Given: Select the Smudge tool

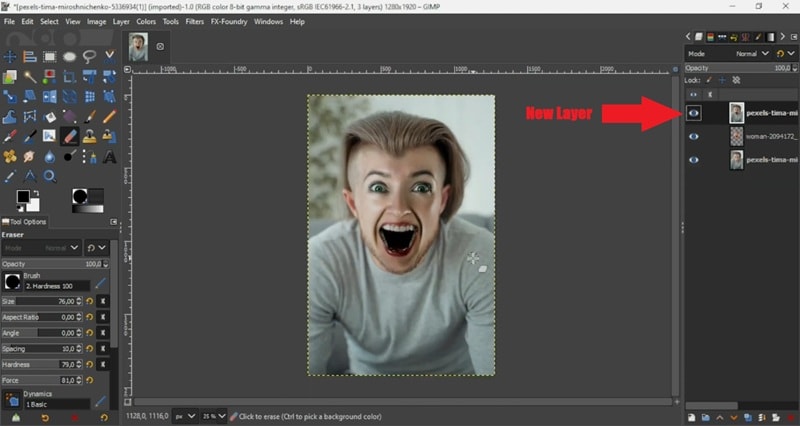Looking at the screenshot, I should point(30,156).
